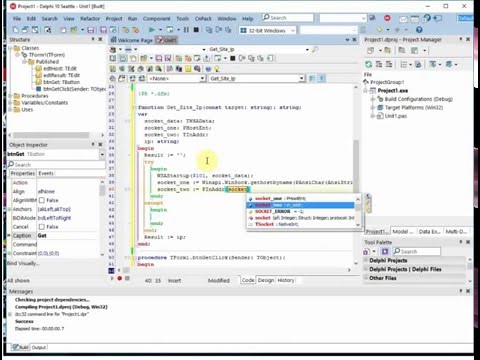
Task: Switch to the Output tab in Messages
Action: 39,347
